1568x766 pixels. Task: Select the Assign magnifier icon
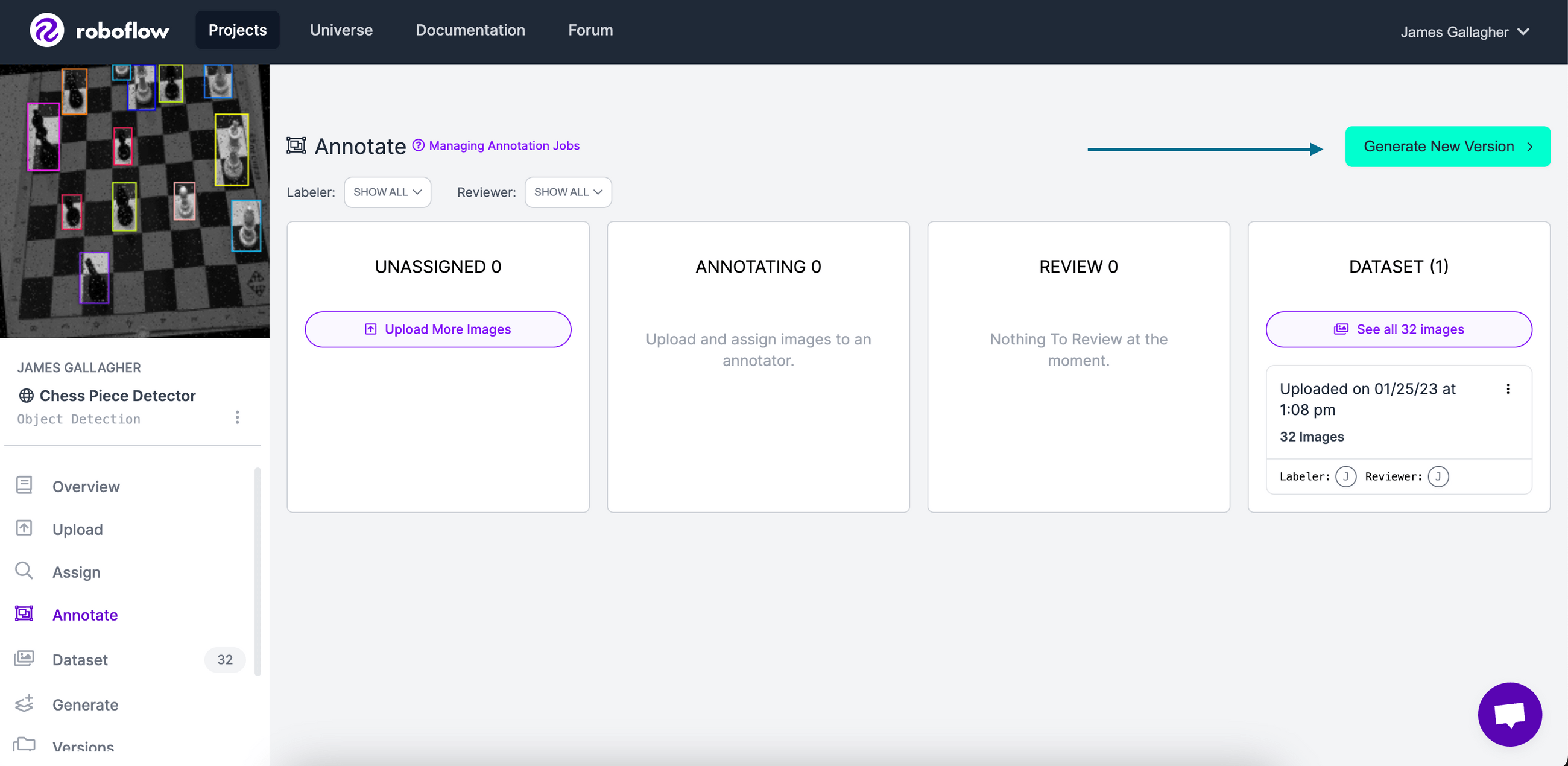24,571
